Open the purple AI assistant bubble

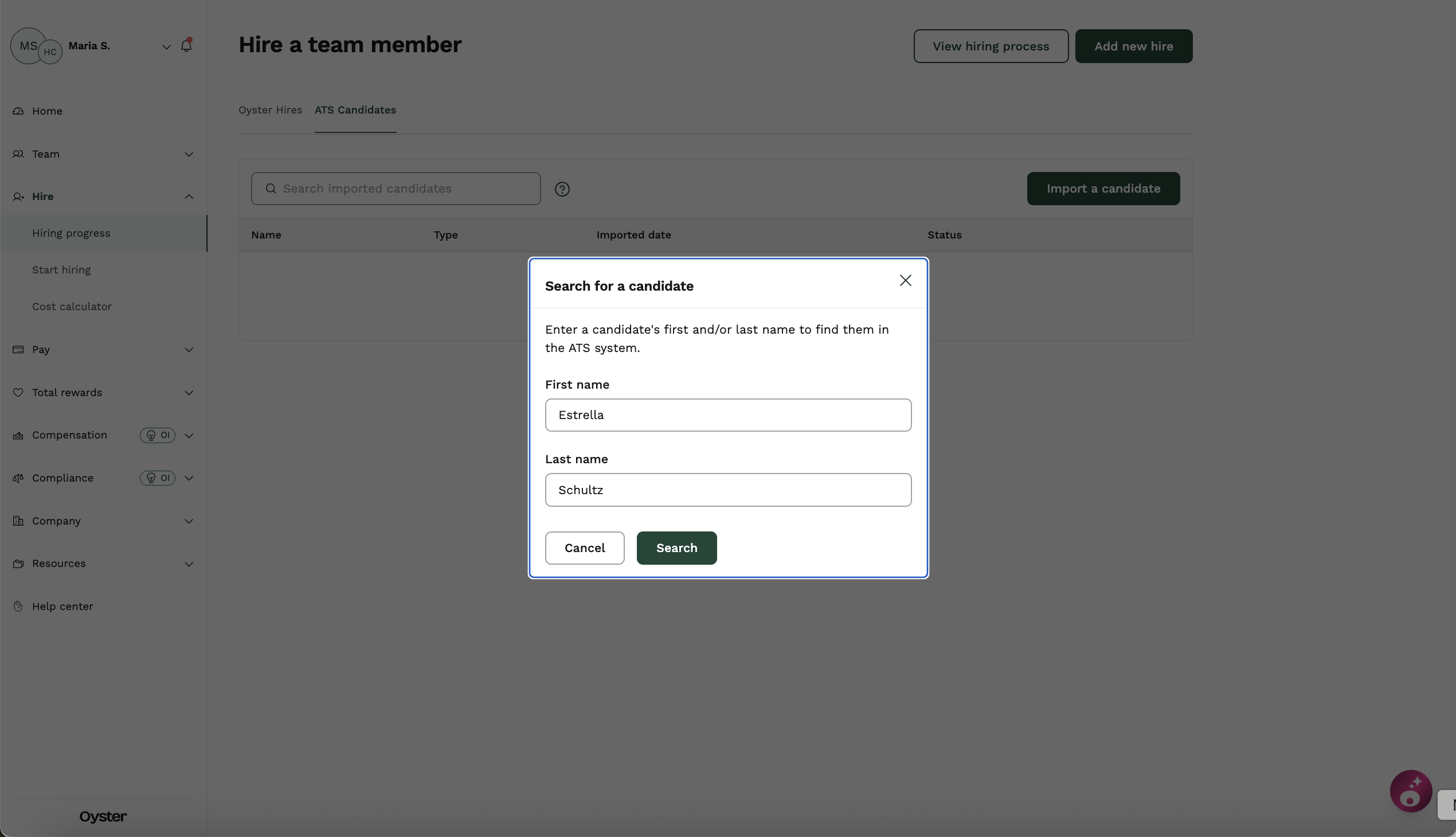[1411, 791]
